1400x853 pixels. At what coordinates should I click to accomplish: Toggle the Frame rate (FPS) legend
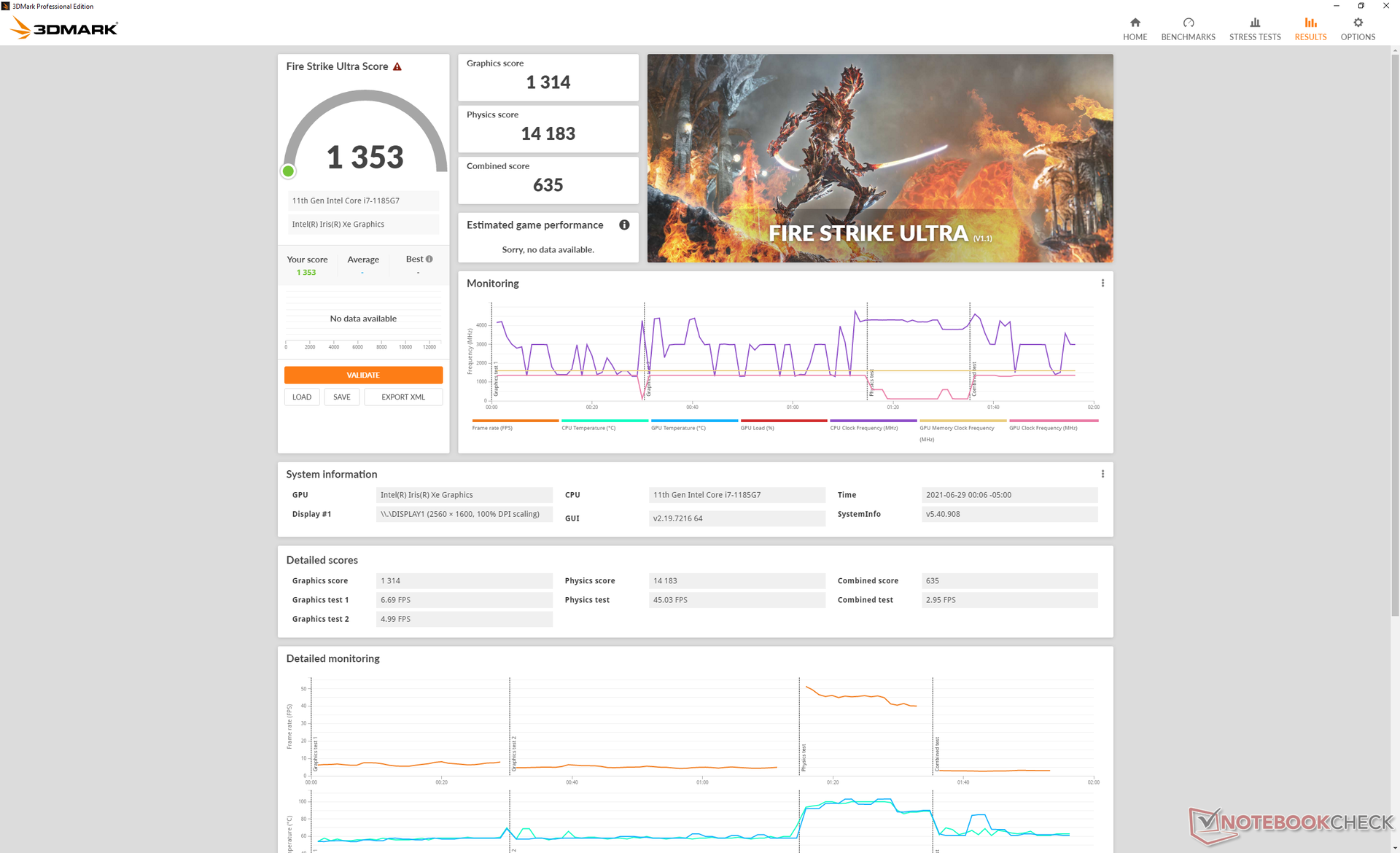(x=515, y=425)
